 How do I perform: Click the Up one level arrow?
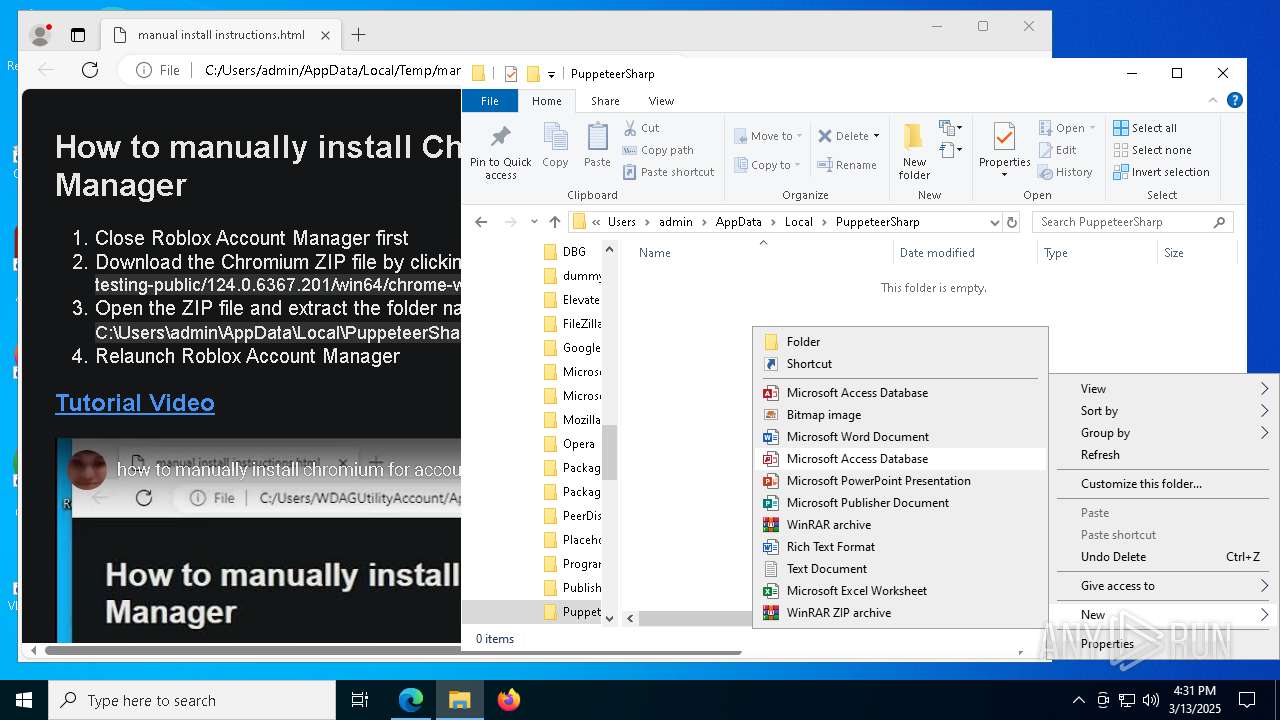pyautogui.click(x=555, y=222)
